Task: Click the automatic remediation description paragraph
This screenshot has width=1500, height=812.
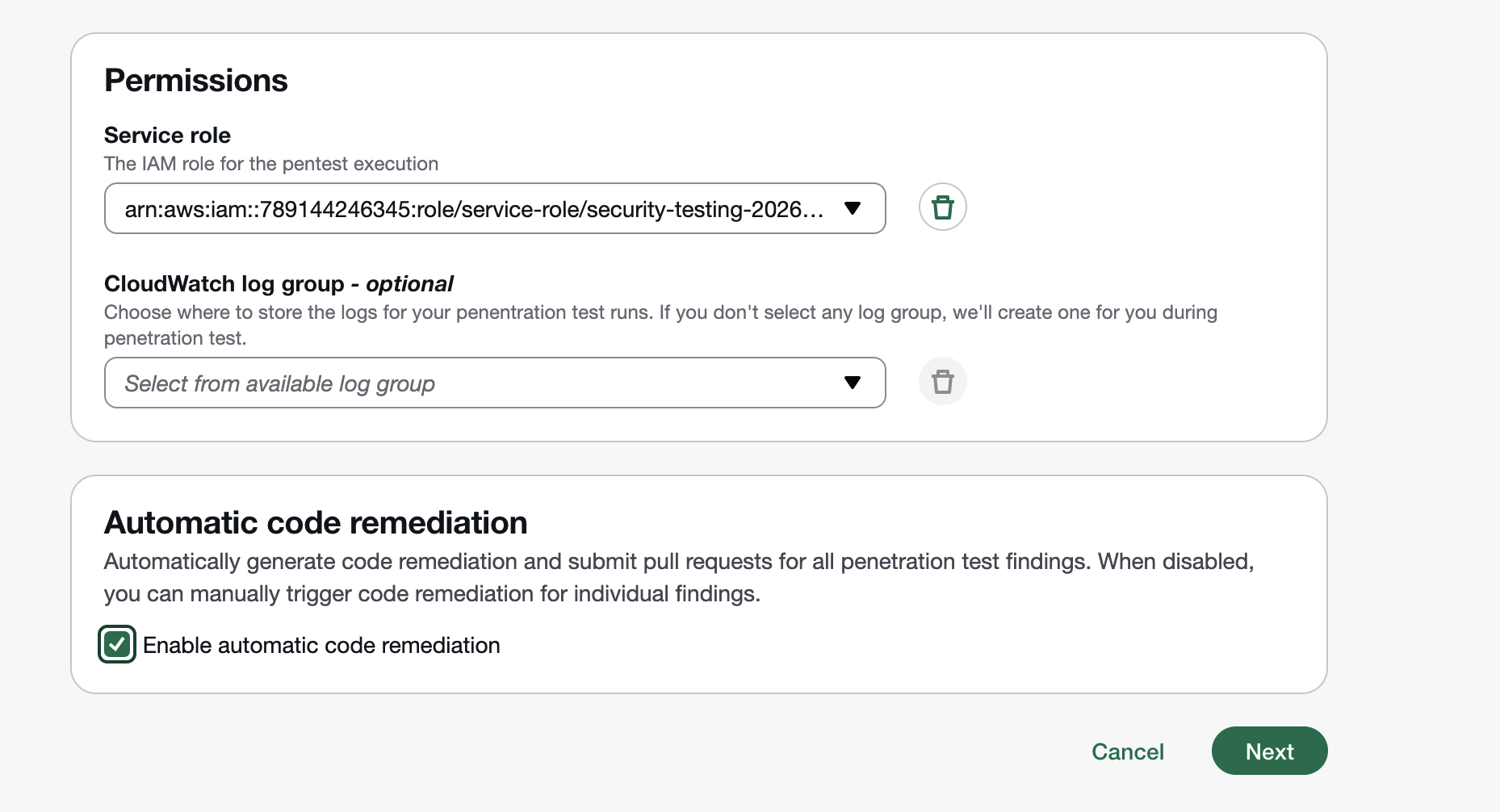Action: point(678,577)
